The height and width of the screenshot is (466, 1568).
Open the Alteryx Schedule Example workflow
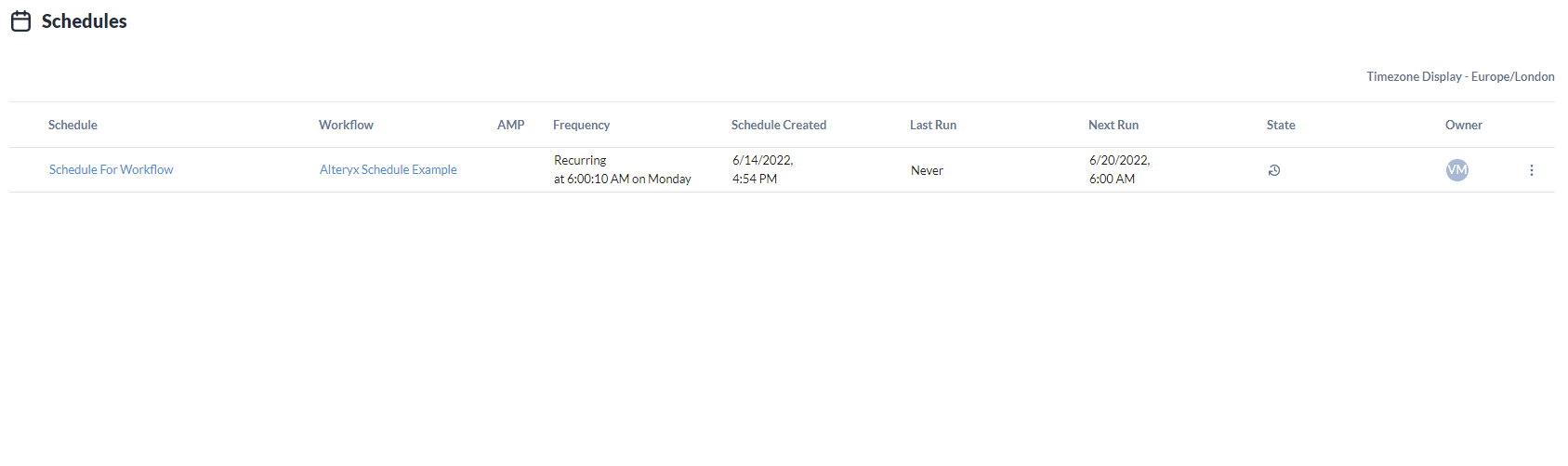coord(388,169)
